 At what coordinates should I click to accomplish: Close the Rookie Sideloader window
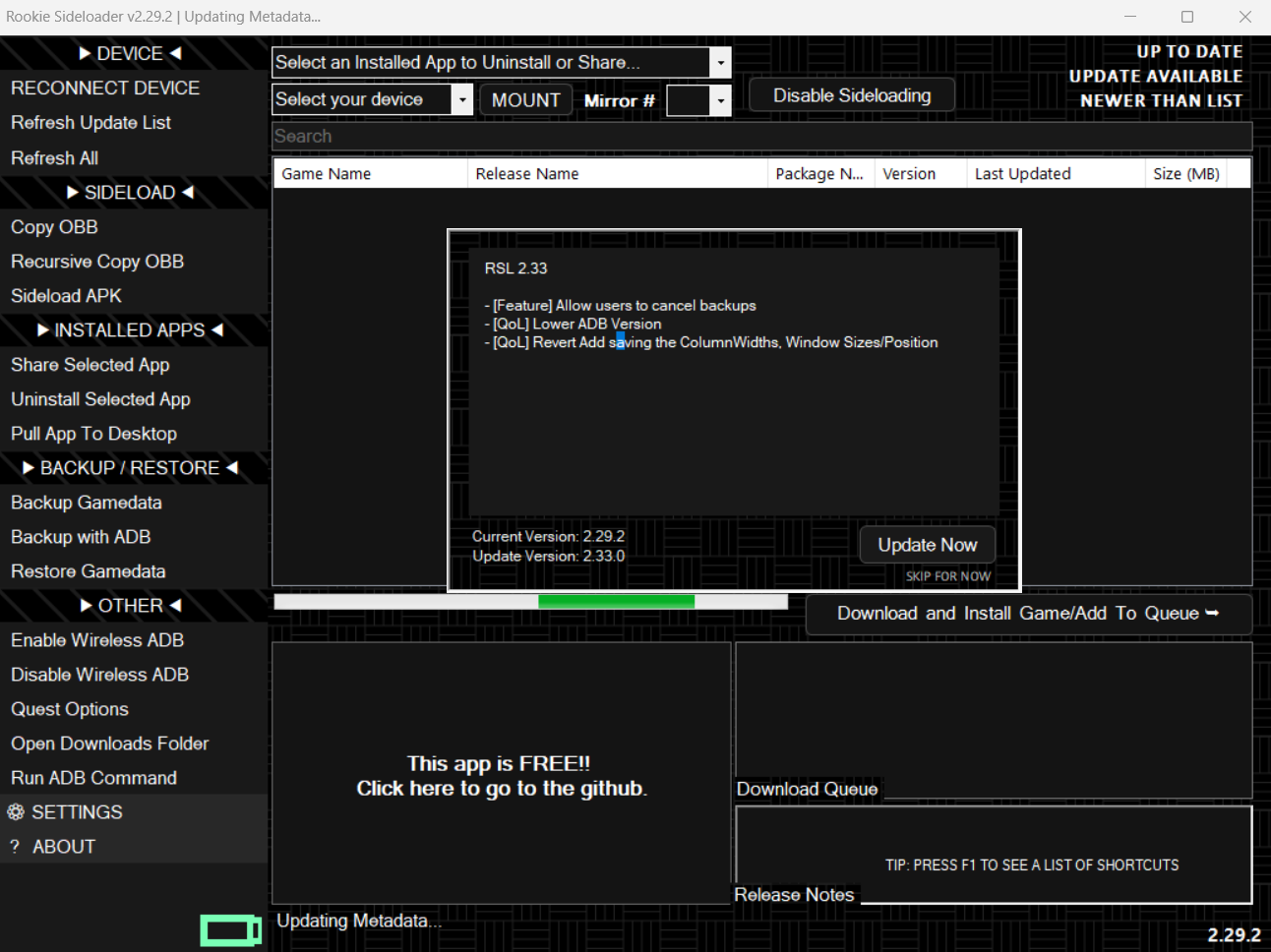(1244, 17)
